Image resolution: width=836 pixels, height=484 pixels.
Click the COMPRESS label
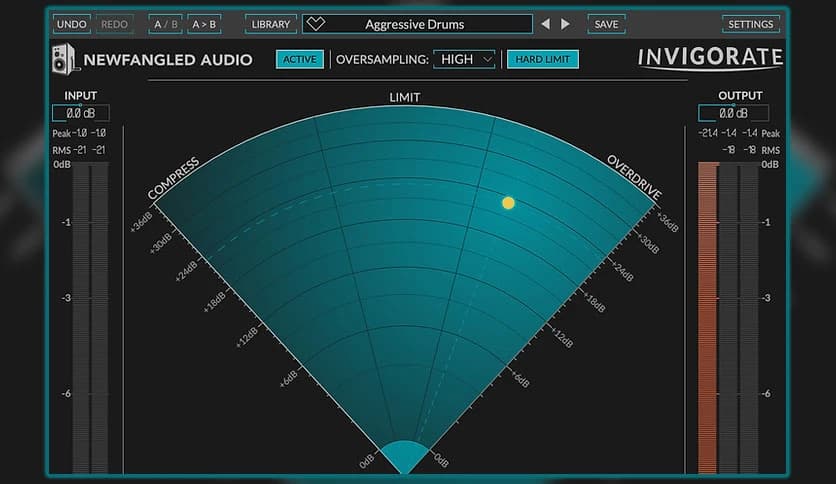tap(173, 178)
